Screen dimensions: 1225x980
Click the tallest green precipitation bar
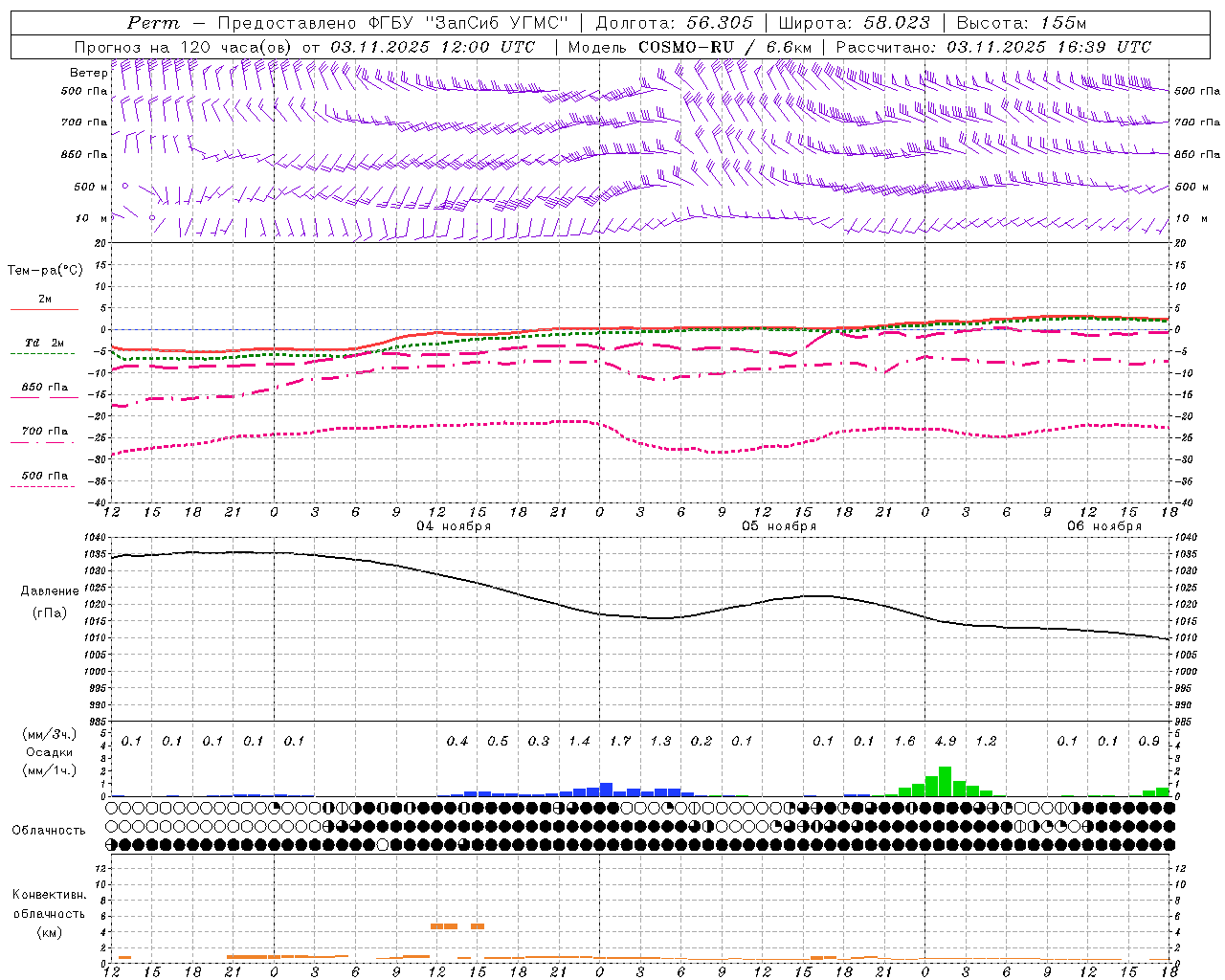click(946, 781)
